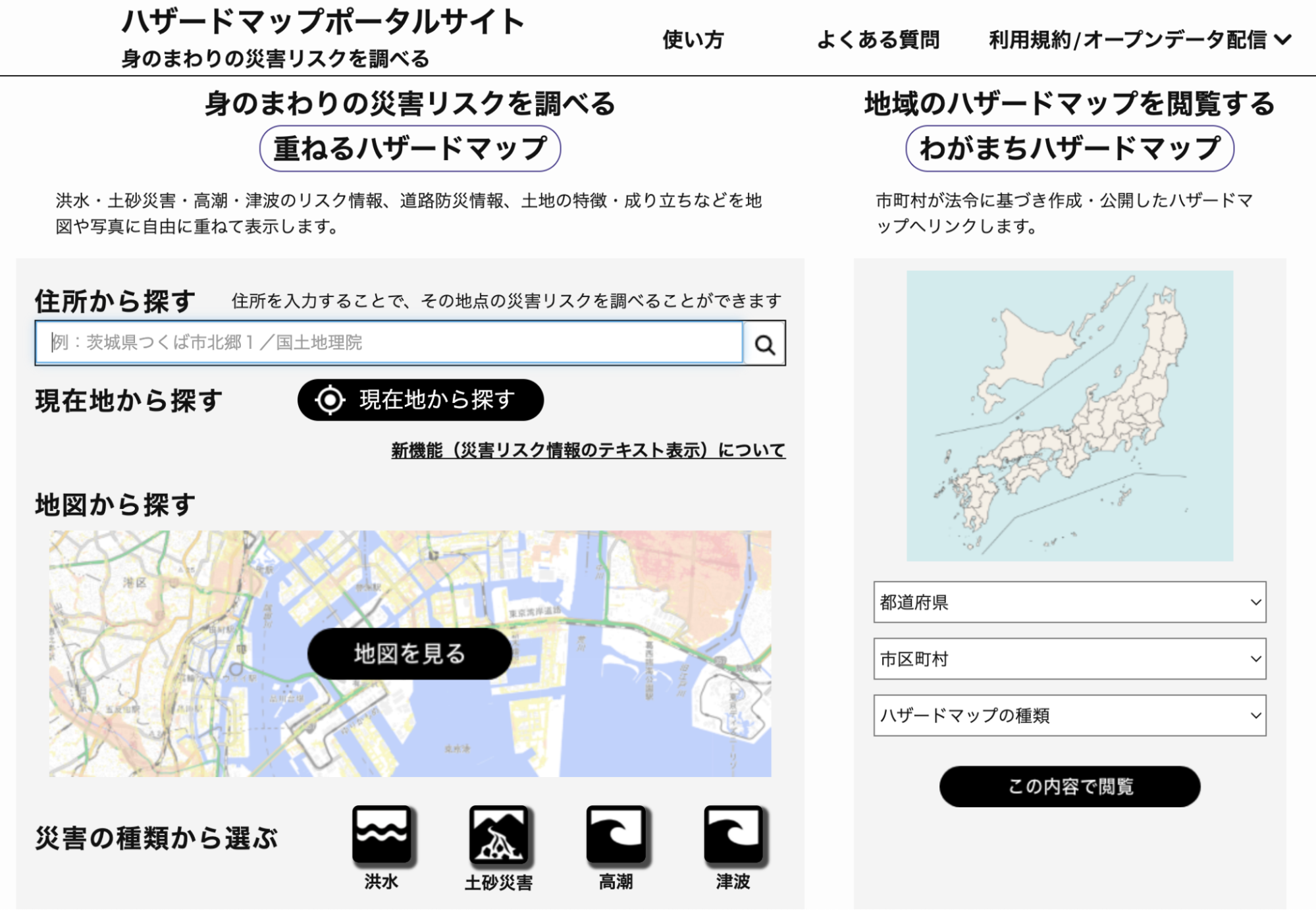Screen dimensions: 1316x910
Task: Click the magnifying glass search icon
Action: pyautogui.click(x=764, y=344)
